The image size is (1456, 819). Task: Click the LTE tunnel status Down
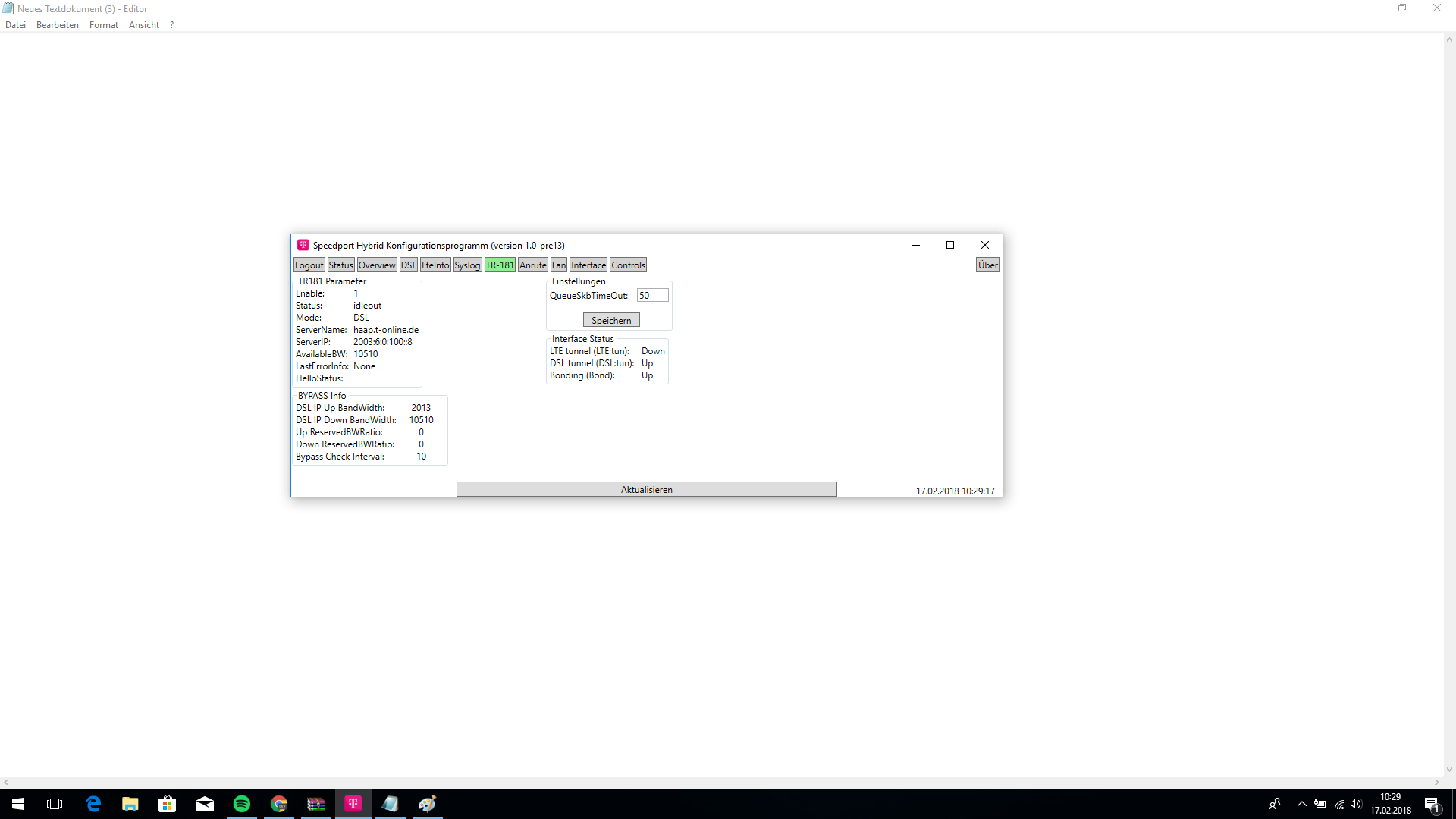click(x=653, y=351)
